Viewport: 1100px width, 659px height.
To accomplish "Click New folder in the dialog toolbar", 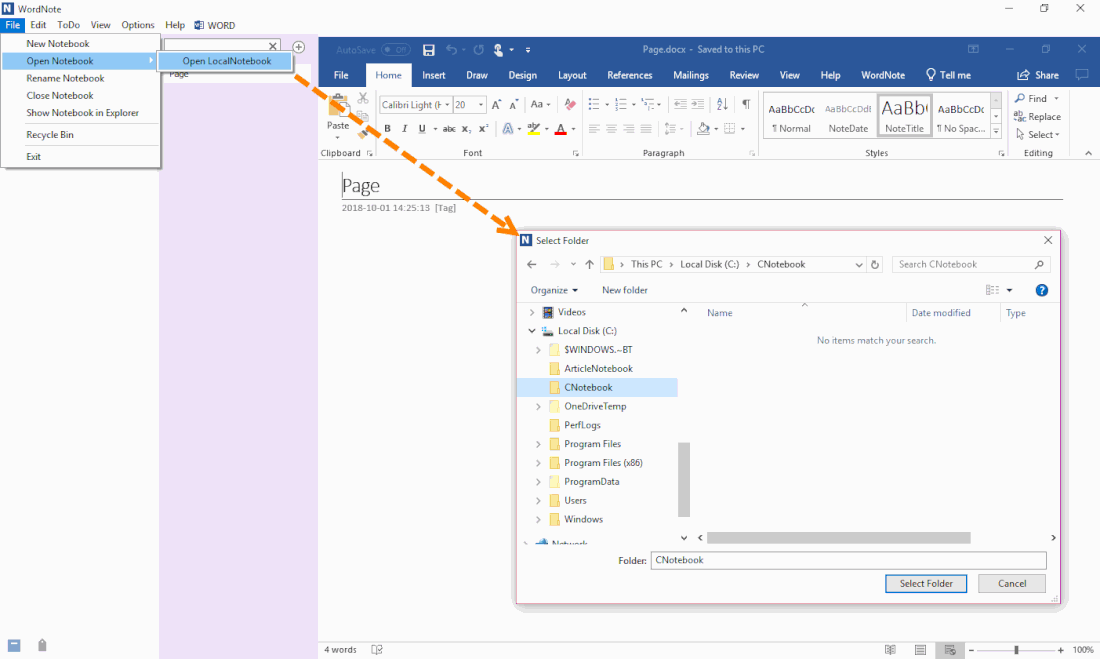I will [x=624, y=290].
